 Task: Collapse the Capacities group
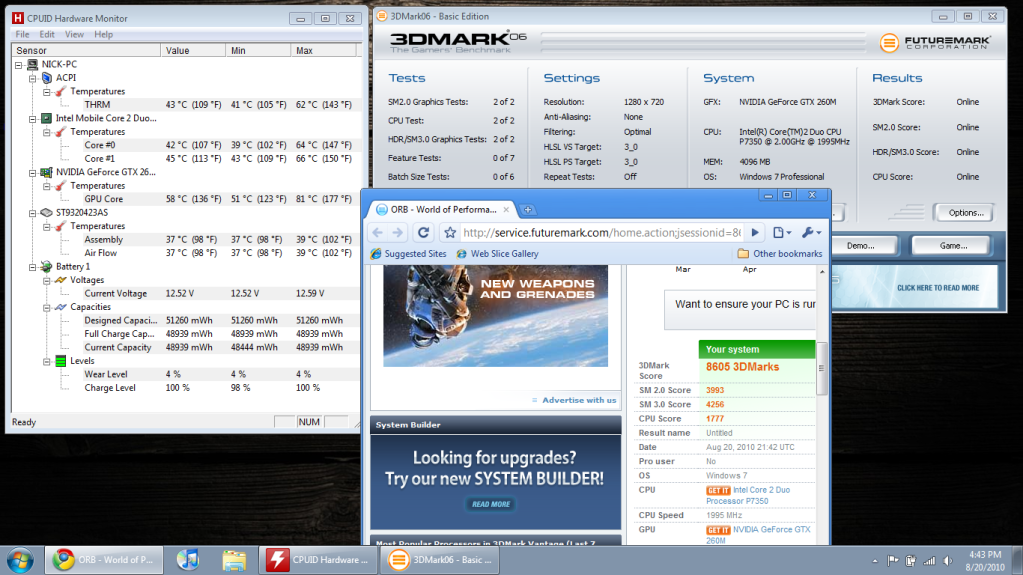47,307
